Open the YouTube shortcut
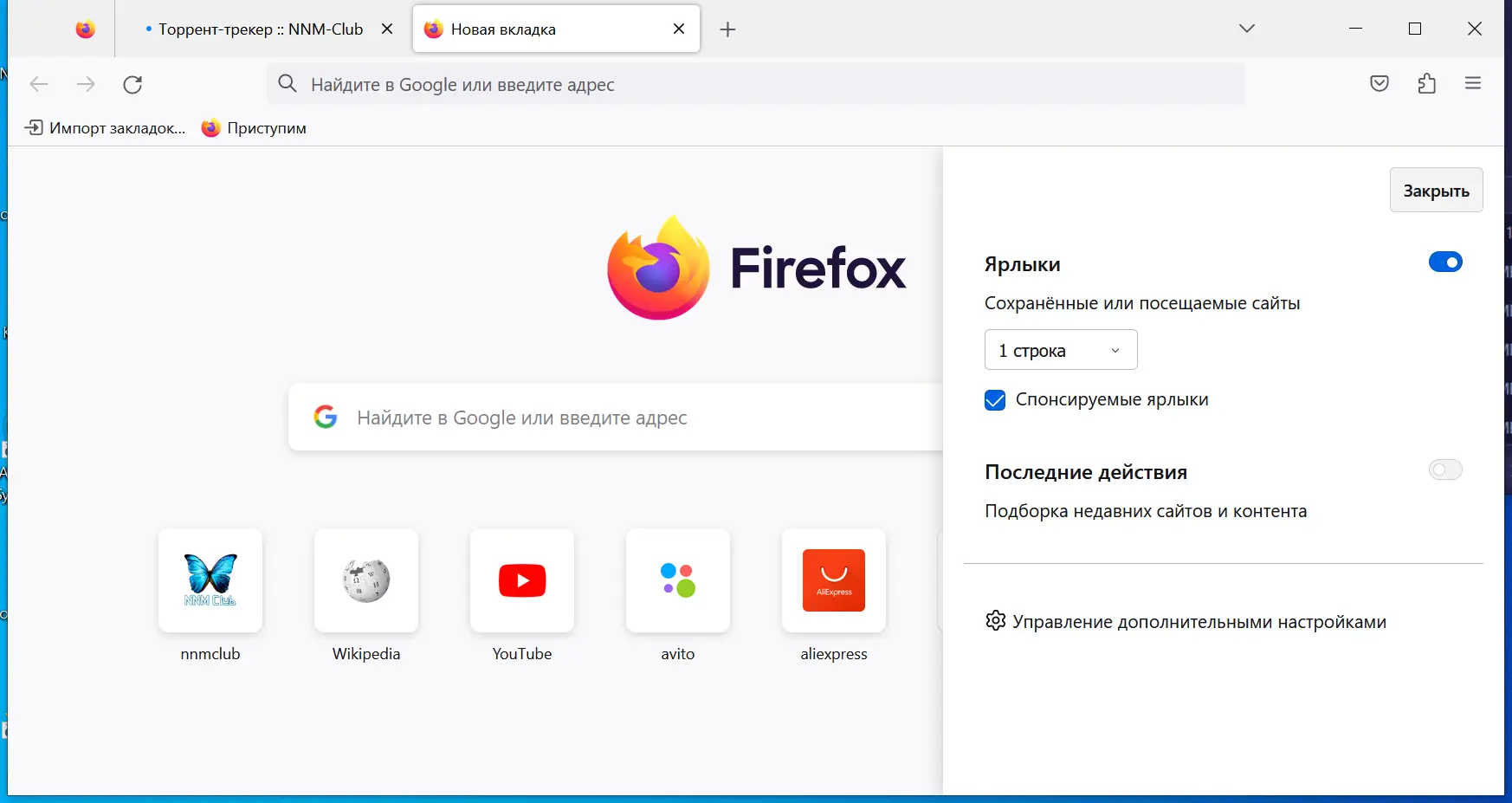The width and height of the screenshot is (1512, 803). (521, 581)
